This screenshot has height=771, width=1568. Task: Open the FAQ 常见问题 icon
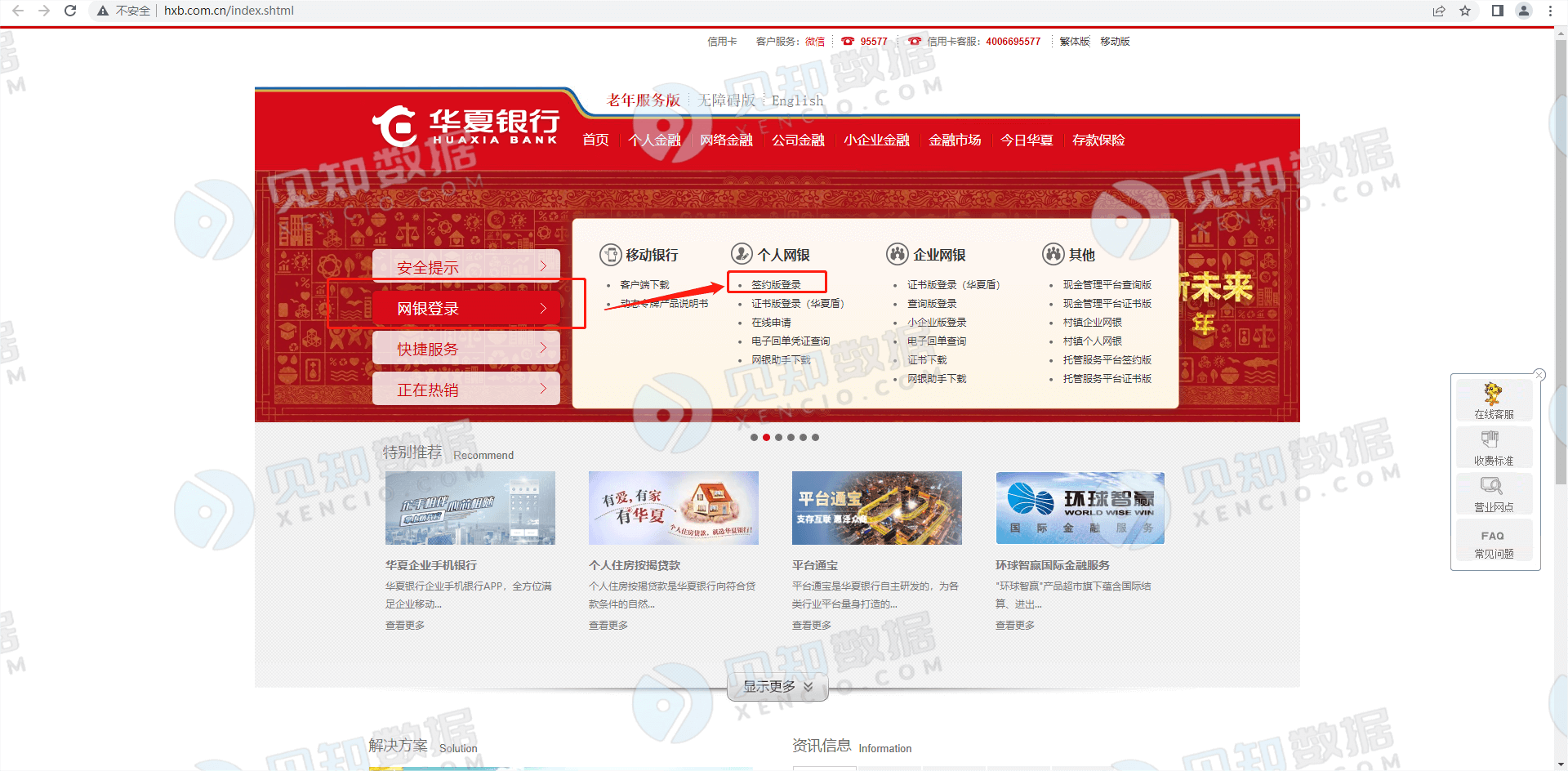click(x=1493, y=542)
